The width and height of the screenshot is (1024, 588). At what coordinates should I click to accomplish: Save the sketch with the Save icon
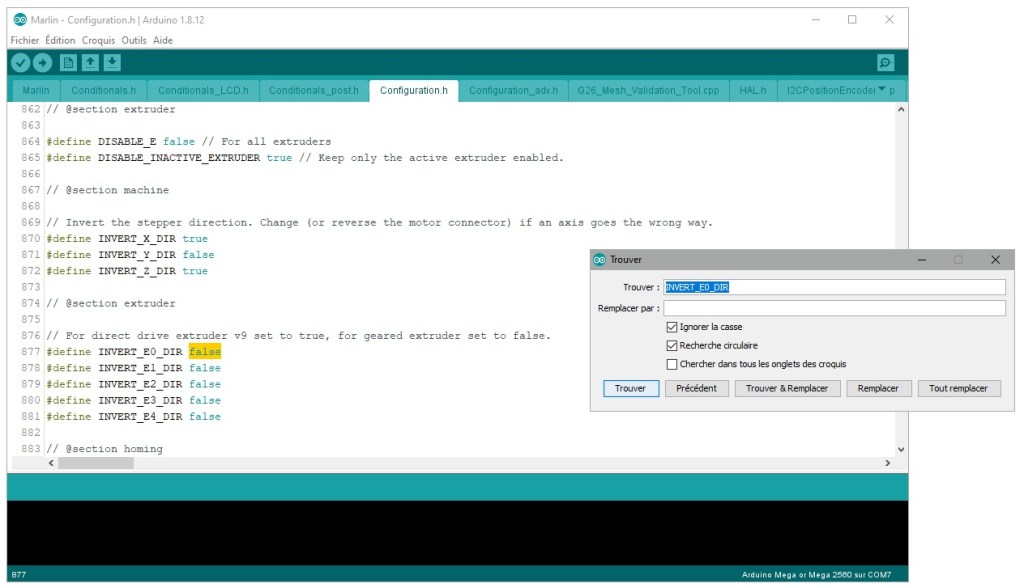pos(111,61)
